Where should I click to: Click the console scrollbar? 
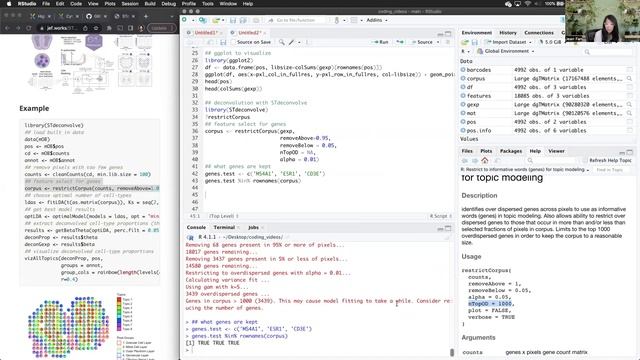point(452,352)
